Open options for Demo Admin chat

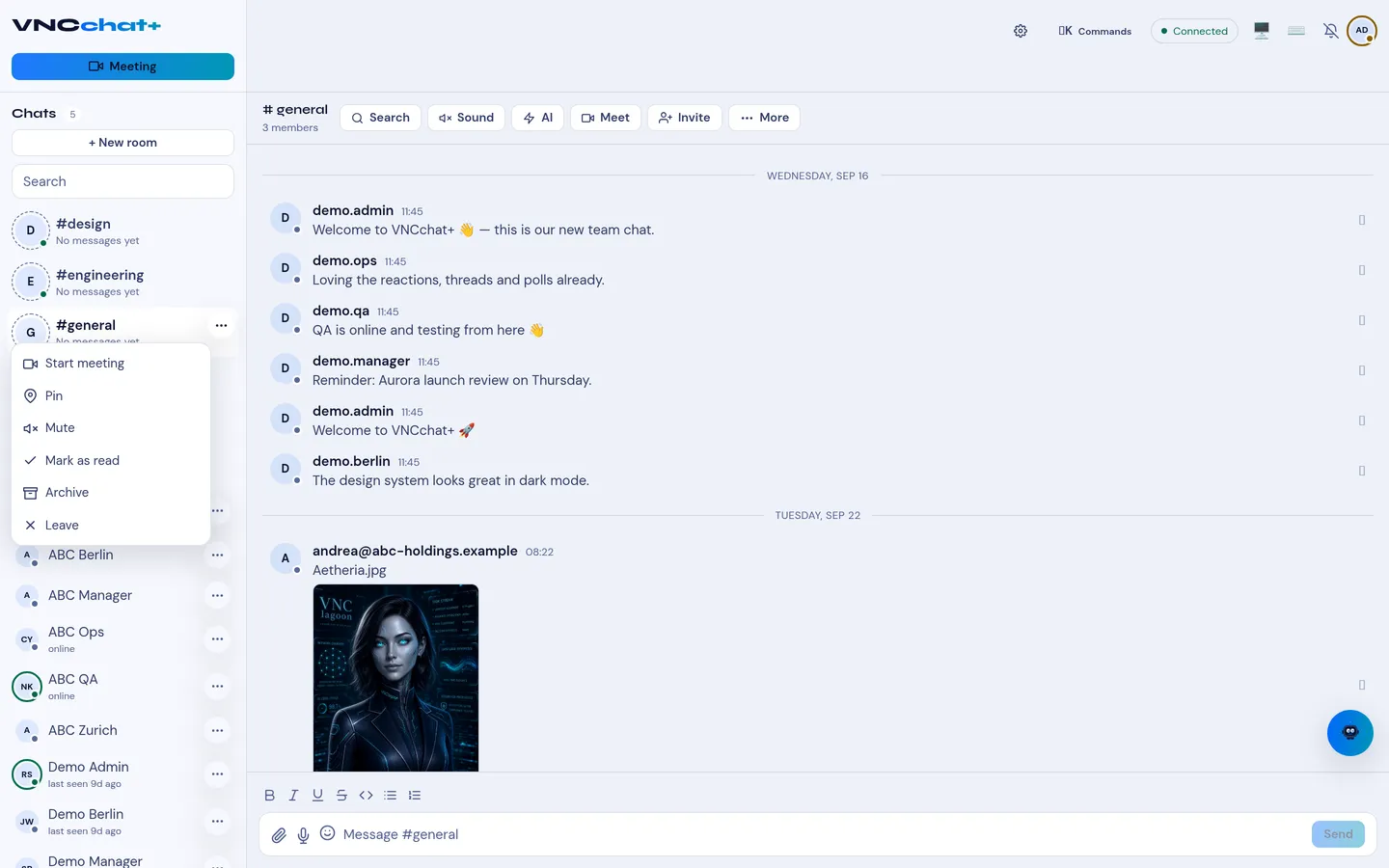tap(218, 774)
